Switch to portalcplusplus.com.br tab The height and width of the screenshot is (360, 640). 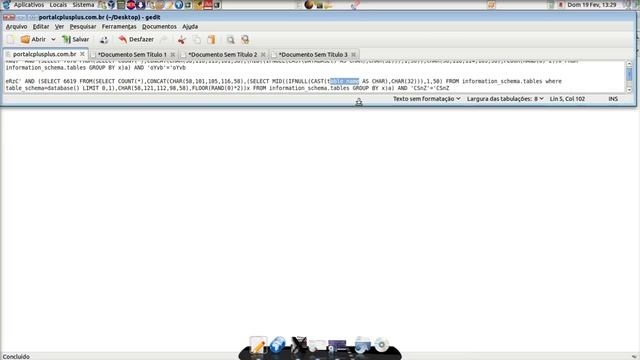point(44,54)
